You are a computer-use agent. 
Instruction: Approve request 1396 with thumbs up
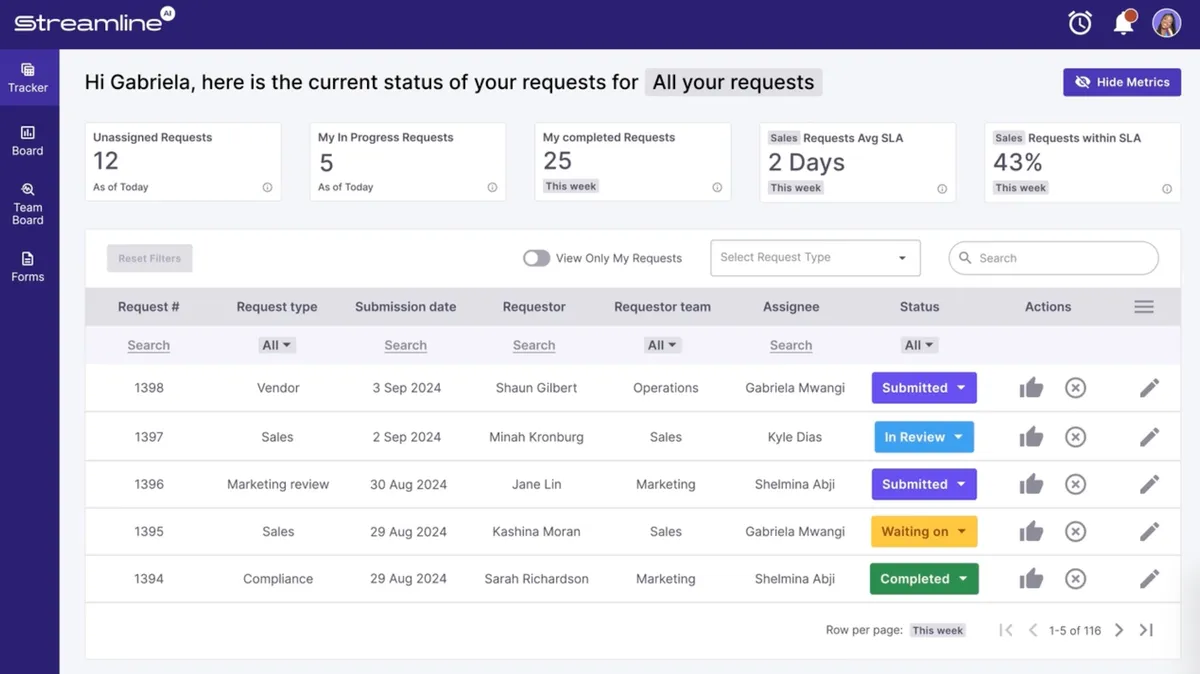(x=1031, y=484)
